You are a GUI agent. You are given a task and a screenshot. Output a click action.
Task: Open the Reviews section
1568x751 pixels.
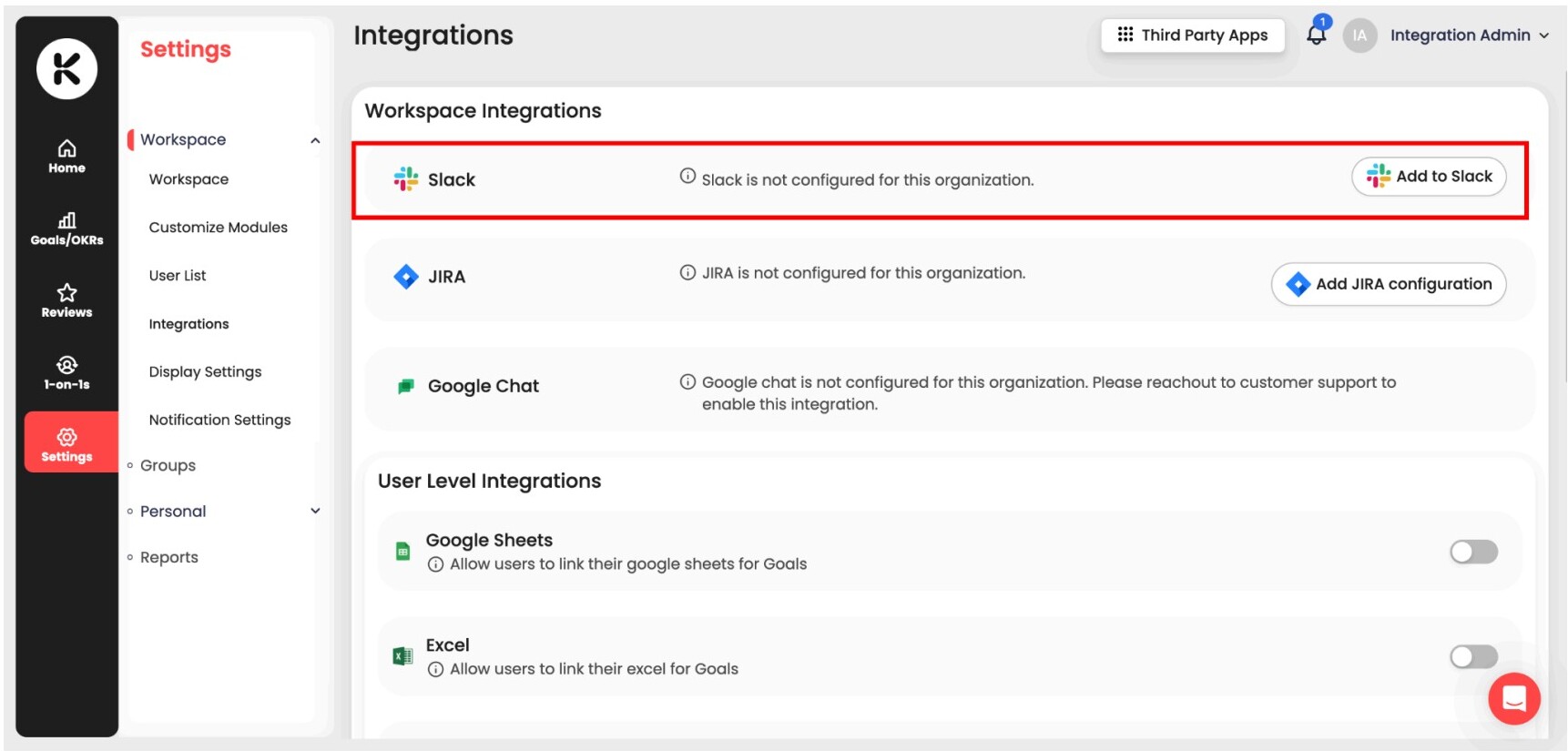[x=66, y=300]
